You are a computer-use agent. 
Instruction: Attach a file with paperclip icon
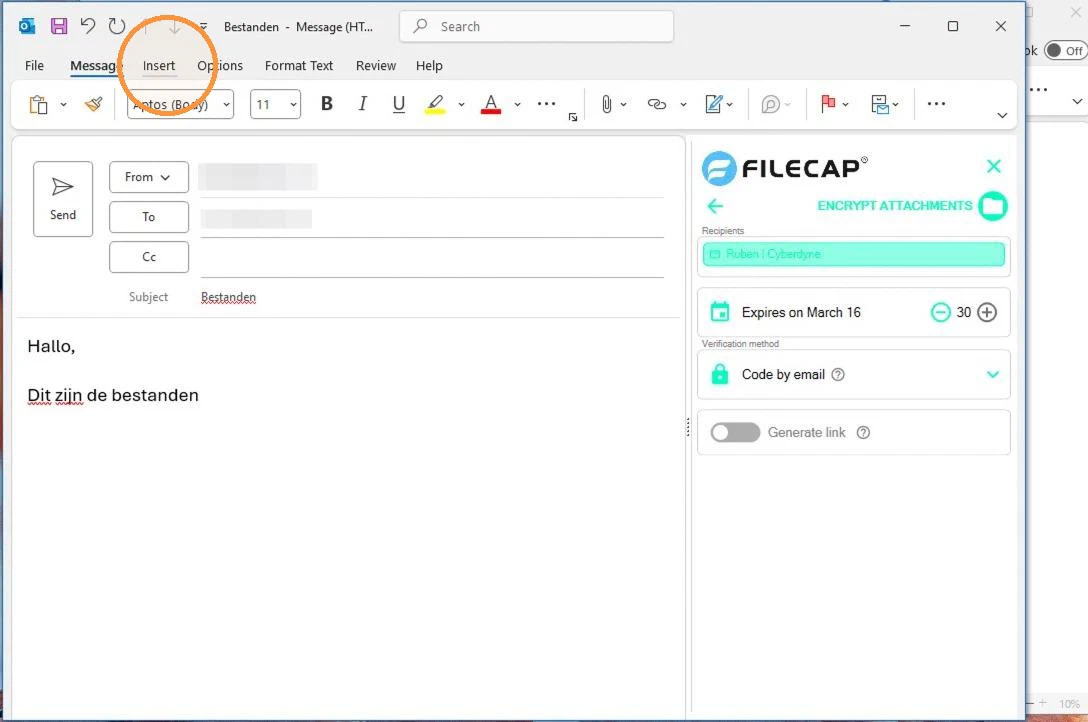606,104
